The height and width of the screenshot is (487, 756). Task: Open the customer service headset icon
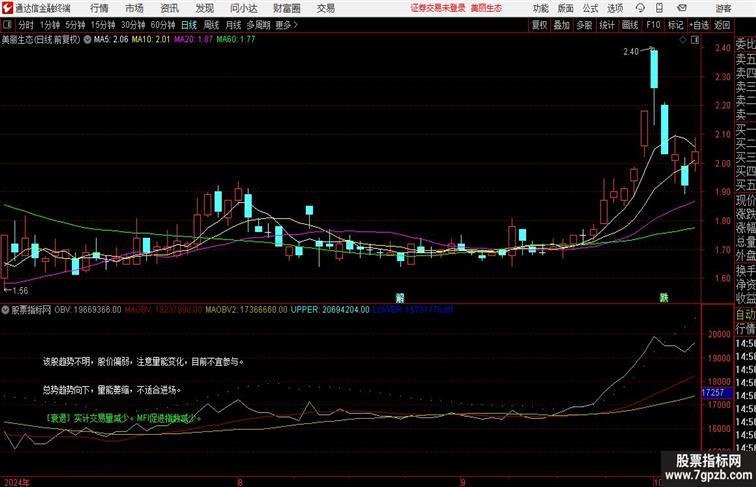(640, 8)
